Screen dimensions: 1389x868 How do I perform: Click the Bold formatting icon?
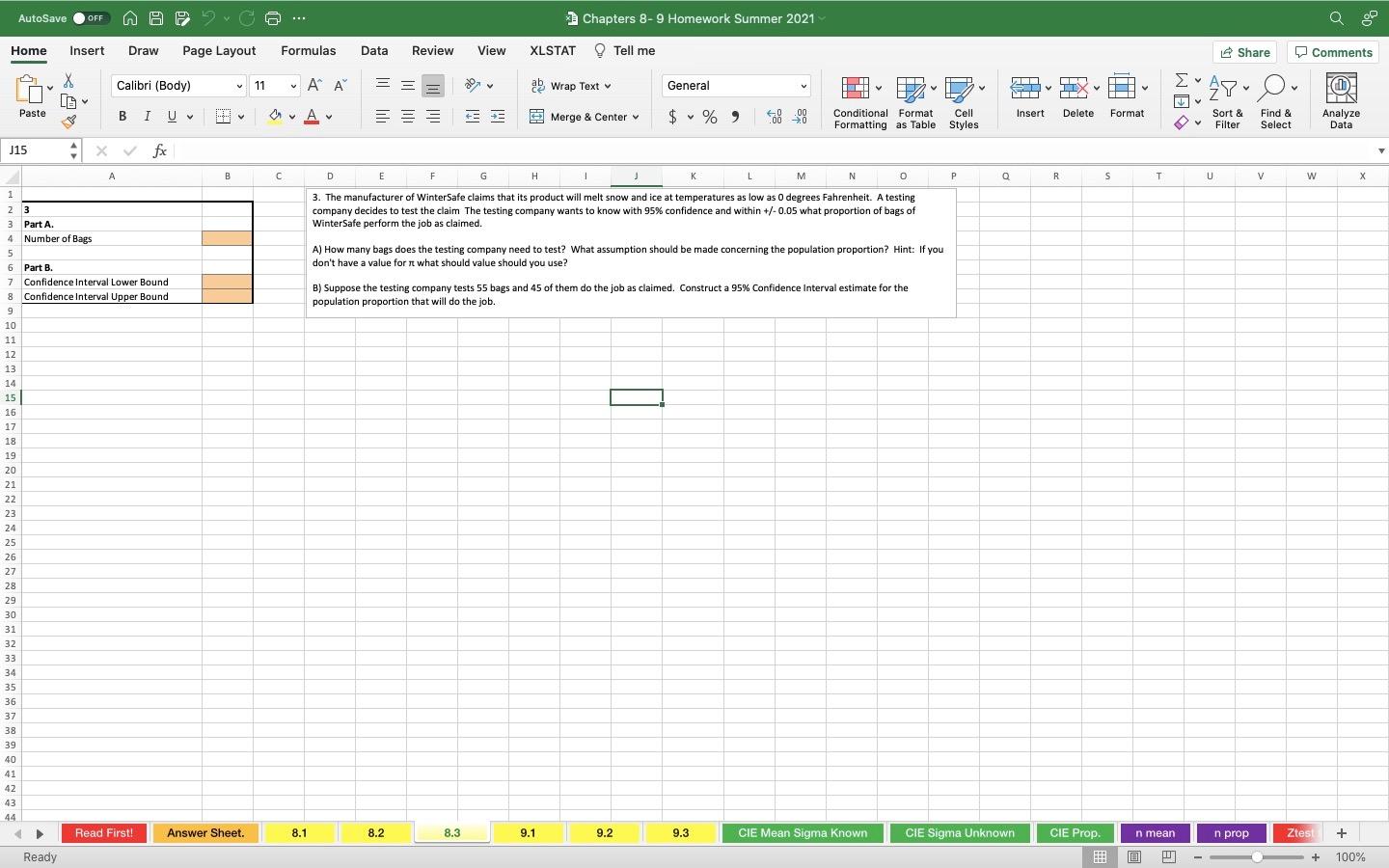pyautogui.click(x=123, y=116)
